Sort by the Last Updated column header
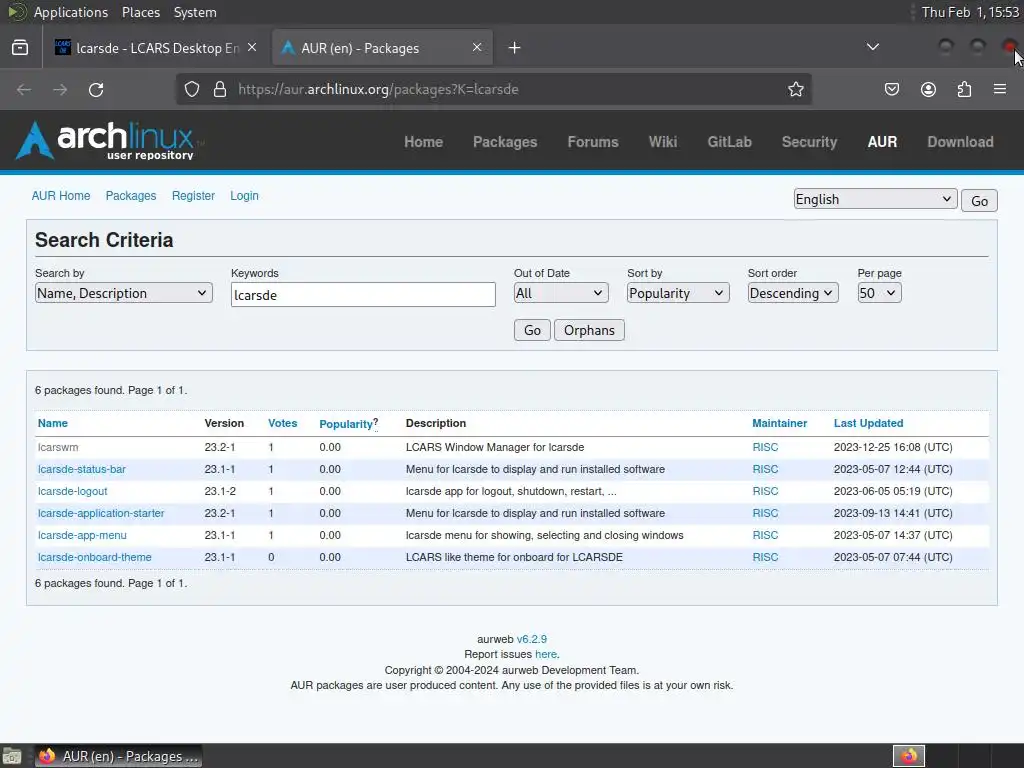 pyautogui.click(x=869, y=423)
